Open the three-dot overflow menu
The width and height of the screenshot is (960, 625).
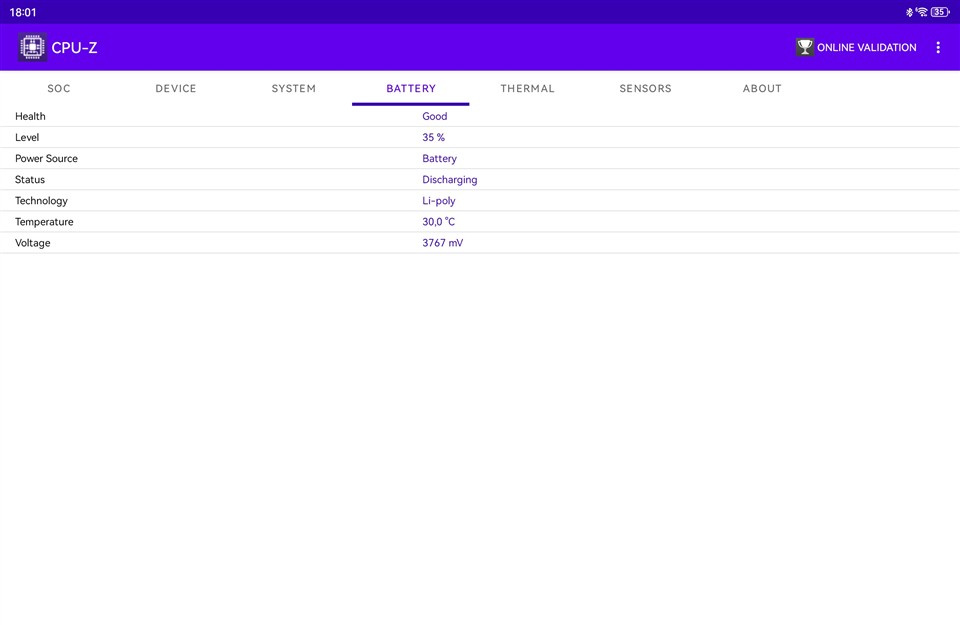click(x=937, y=47)
